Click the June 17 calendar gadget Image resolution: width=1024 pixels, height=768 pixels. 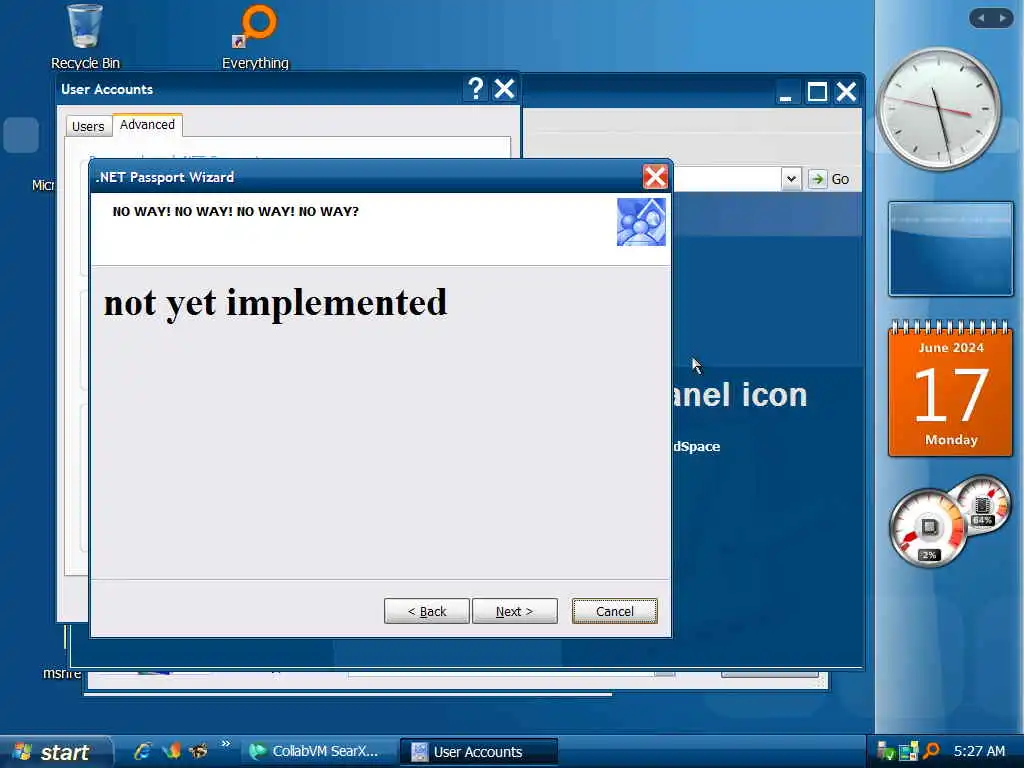click(x=950, y=389)
